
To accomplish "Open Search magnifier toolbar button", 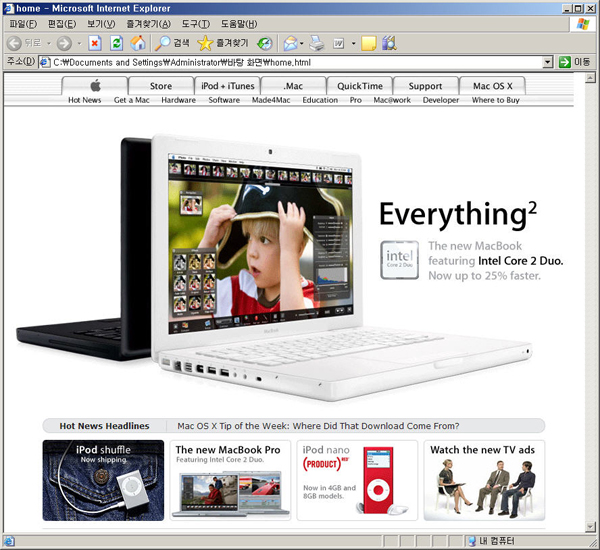I will (172, 43).
